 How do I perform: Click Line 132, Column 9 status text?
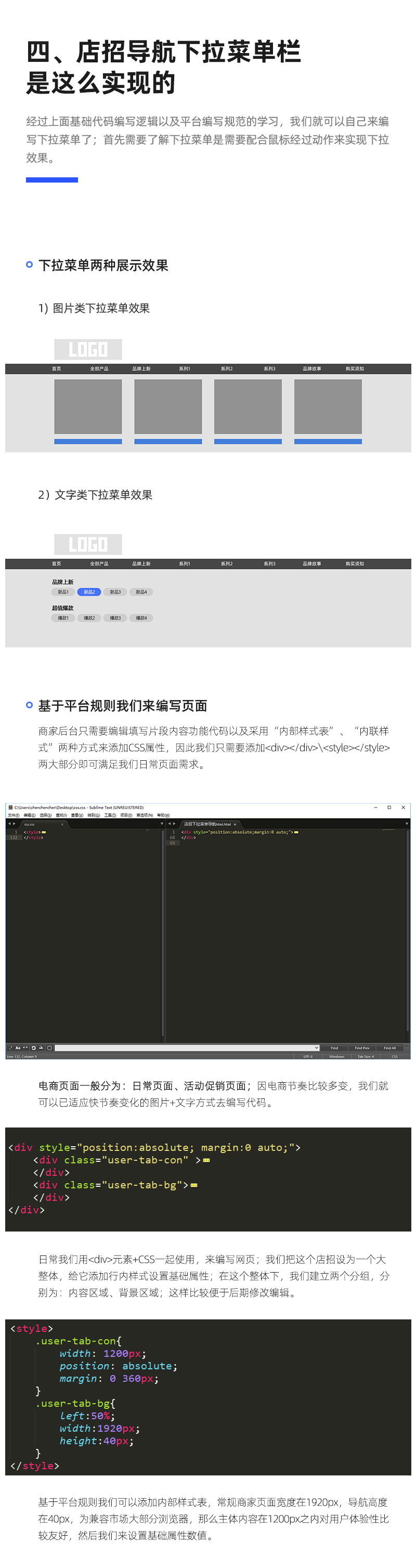(22, 1057)
